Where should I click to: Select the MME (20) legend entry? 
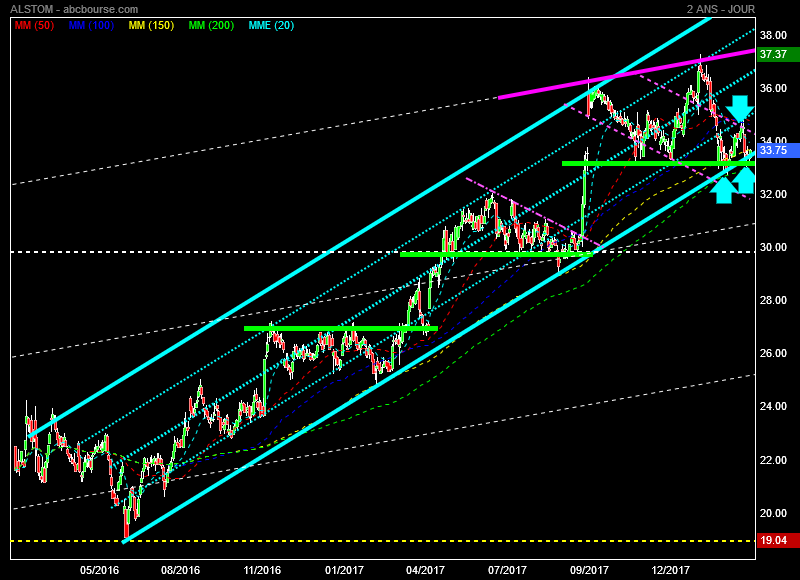coord(271,25)
